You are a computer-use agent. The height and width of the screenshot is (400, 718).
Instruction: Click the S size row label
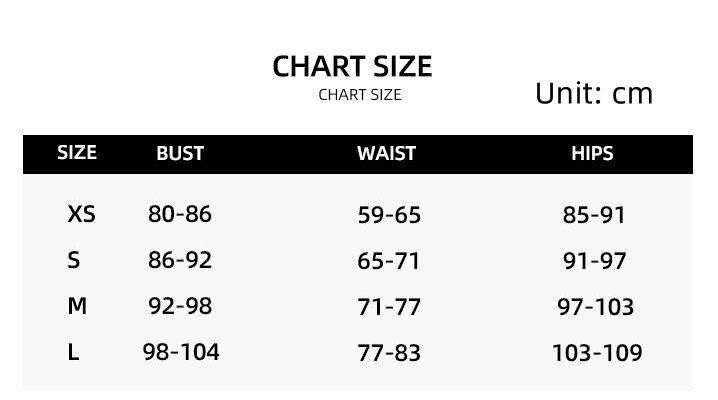(73, 260)
